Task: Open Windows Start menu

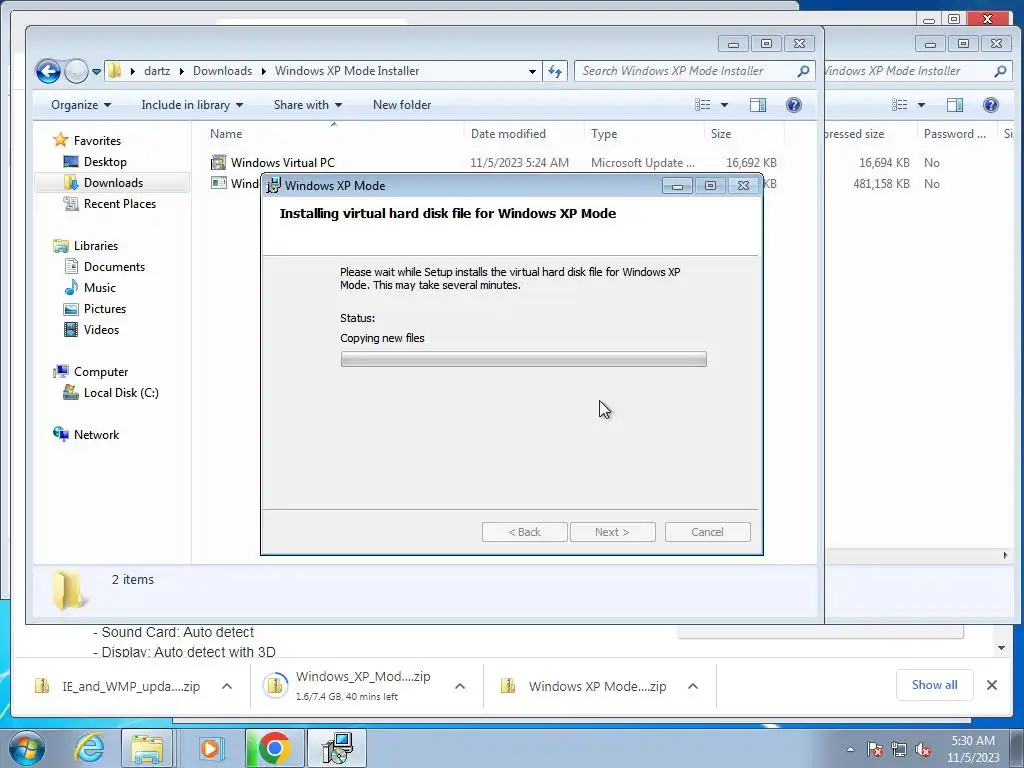Action: point(26,748)
